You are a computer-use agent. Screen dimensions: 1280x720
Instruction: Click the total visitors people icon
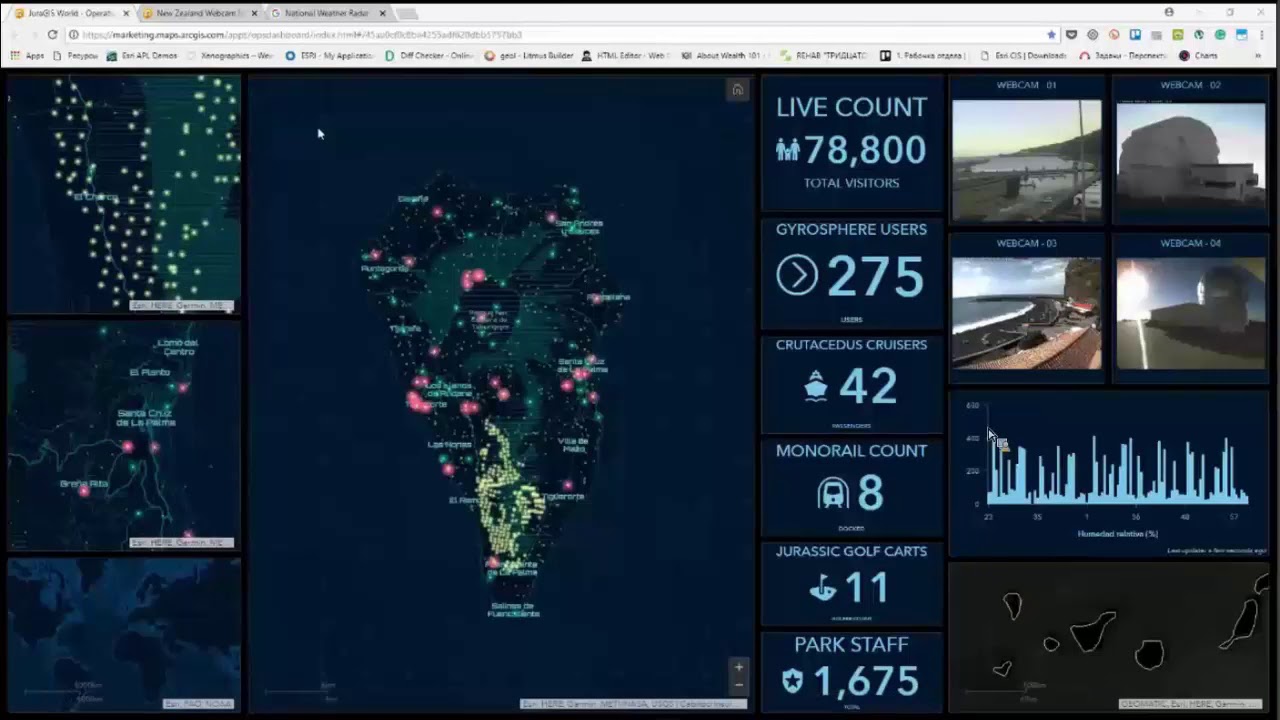(788, 150)
